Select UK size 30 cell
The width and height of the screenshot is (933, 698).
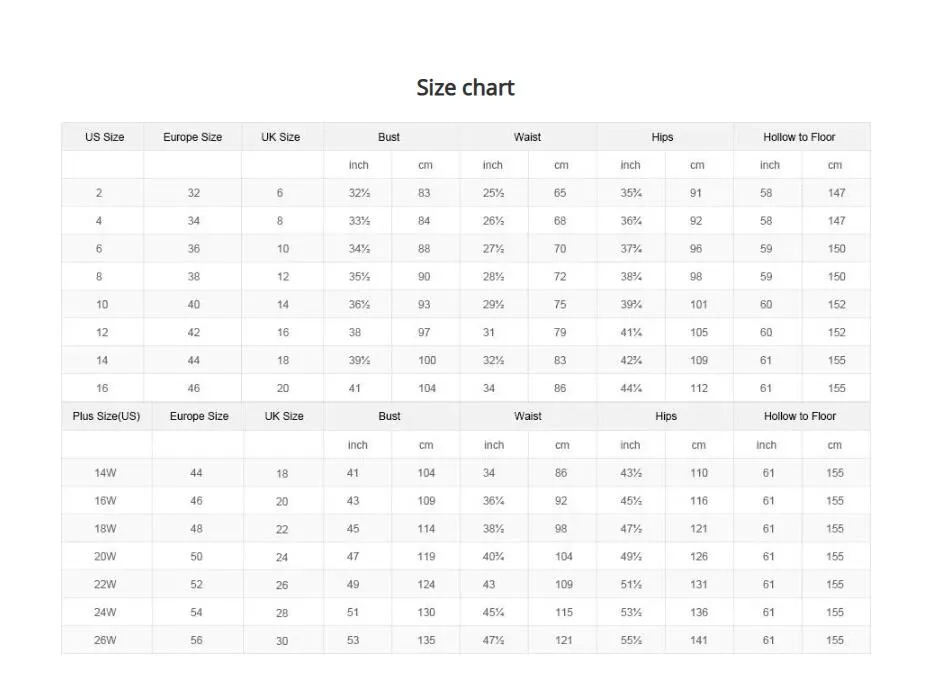[282, 641]
